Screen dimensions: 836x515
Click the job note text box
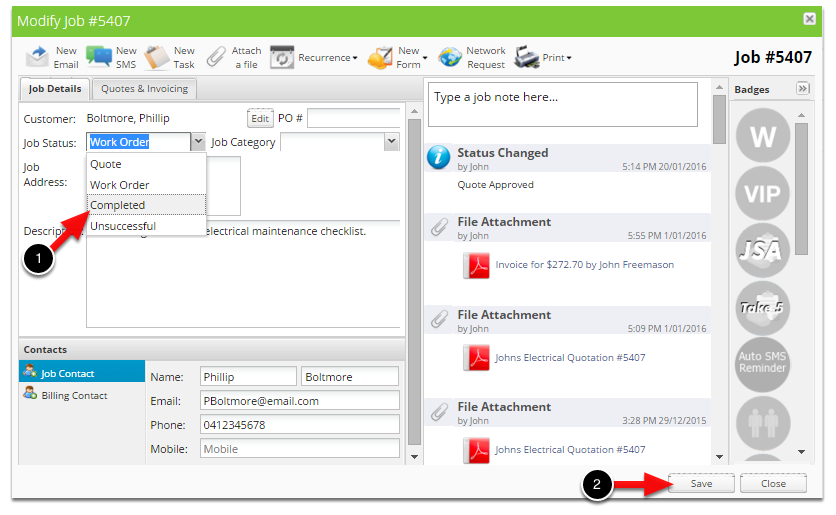click(562, 104)
